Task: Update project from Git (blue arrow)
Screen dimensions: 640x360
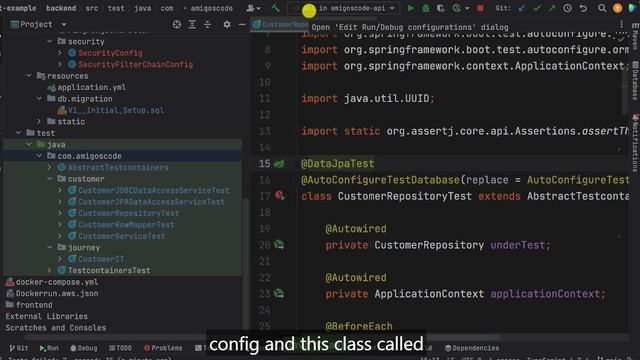Action: [x=521, y=8]
